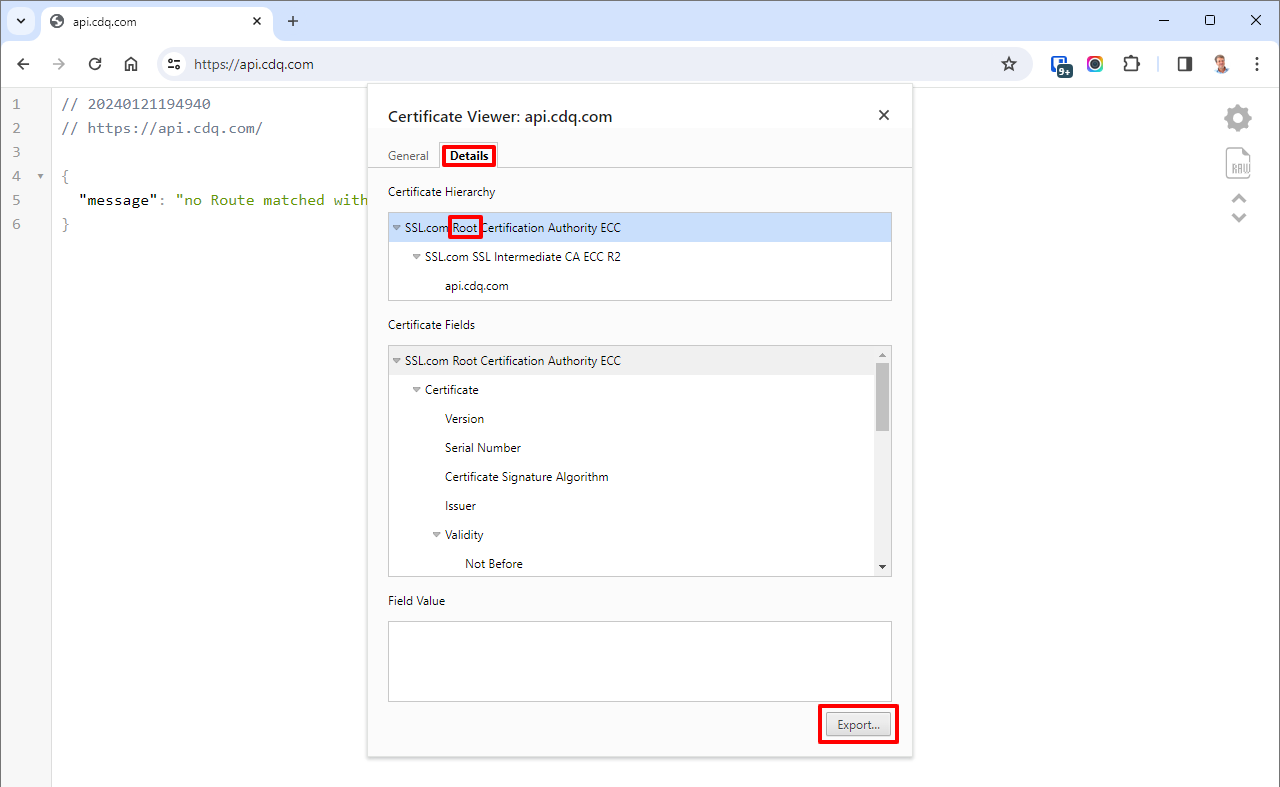
Task: Select api.cdq.com in certificate hierarchy
Action: [x=640, y=286]
